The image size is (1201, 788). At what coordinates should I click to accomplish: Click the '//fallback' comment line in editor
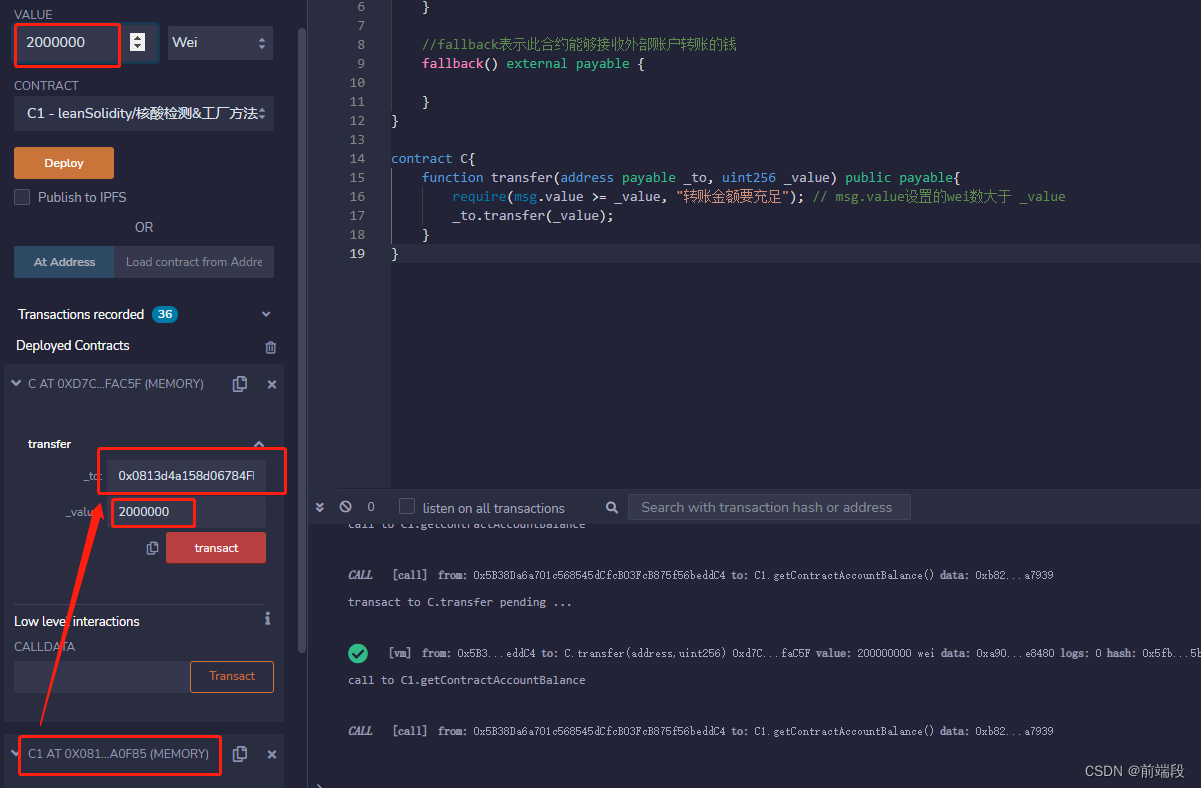(579, 45)
